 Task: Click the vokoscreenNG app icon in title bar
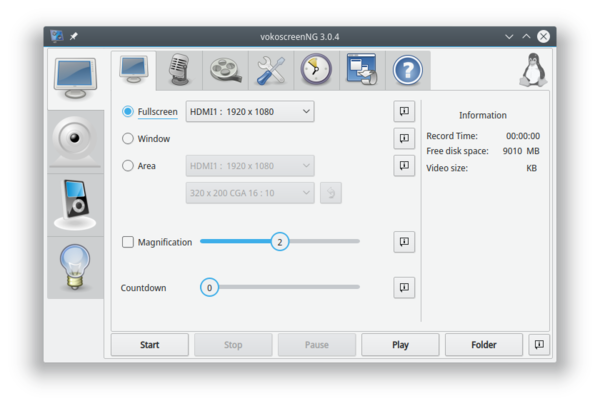[x=57, y=36]
